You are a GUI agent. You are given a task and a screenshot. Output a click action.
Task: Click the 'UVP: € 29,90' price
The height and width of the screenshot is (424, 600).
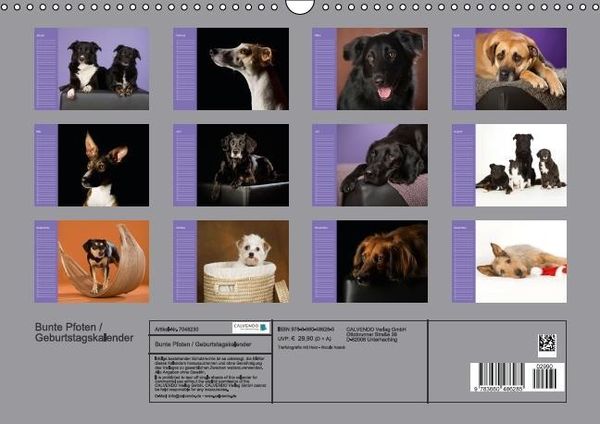[x=304, y=338]
